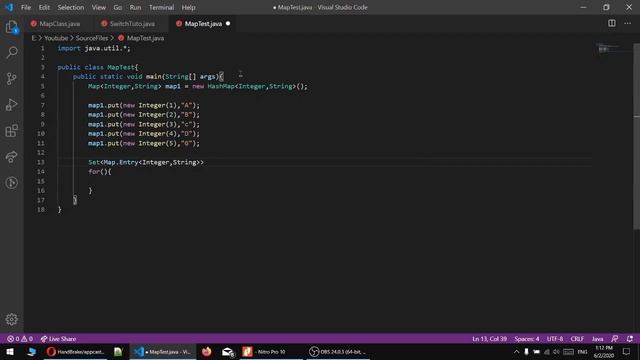The width and height of the screenshot is (640, 360).
Task: Click map1.put line with "A"
Action: (x=144, y=105)
